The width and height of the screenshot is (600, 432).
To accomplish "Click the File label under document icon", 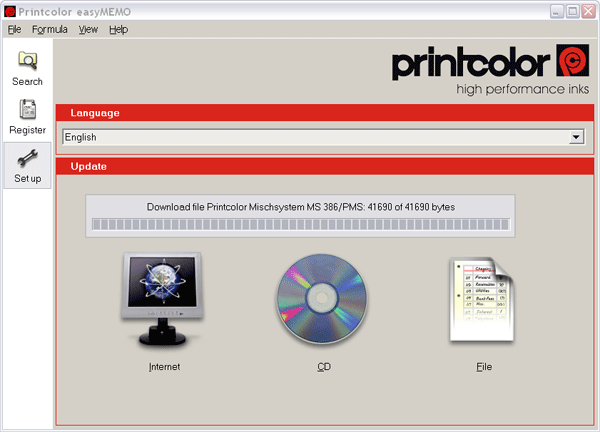I will (x=484, y=367).
